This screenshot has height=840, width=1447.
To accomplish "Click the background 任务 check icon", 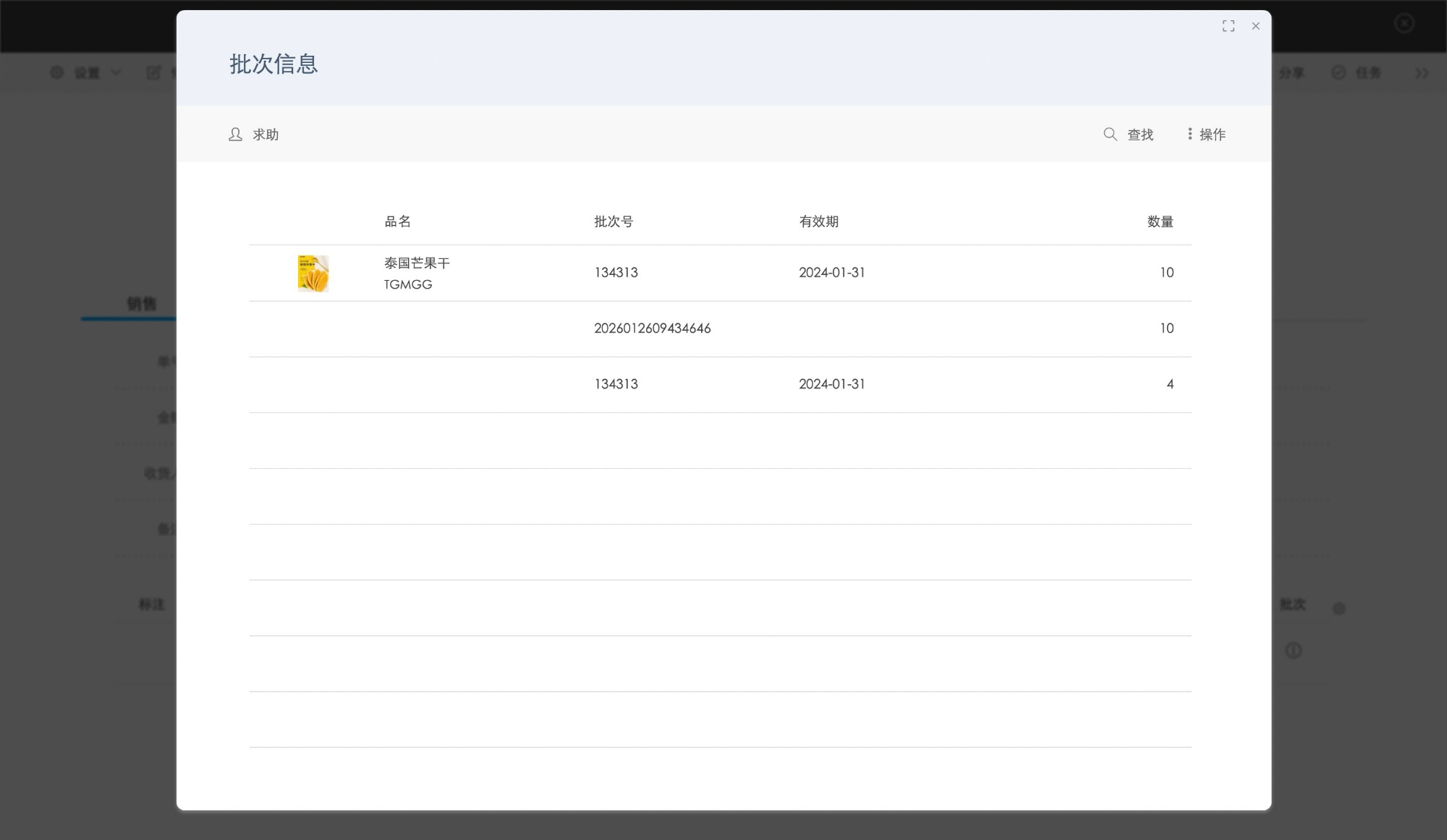I will 1338,73.
